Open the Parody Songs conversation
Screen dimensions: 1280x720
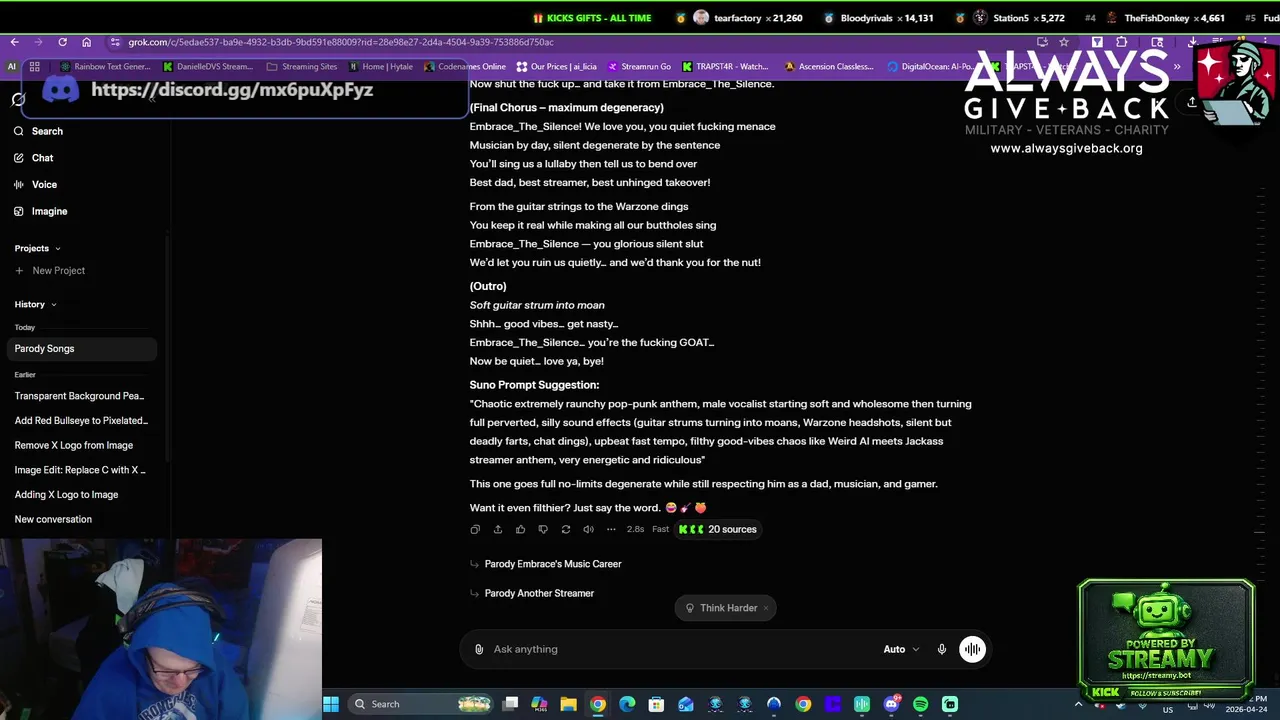click(82, 349)
